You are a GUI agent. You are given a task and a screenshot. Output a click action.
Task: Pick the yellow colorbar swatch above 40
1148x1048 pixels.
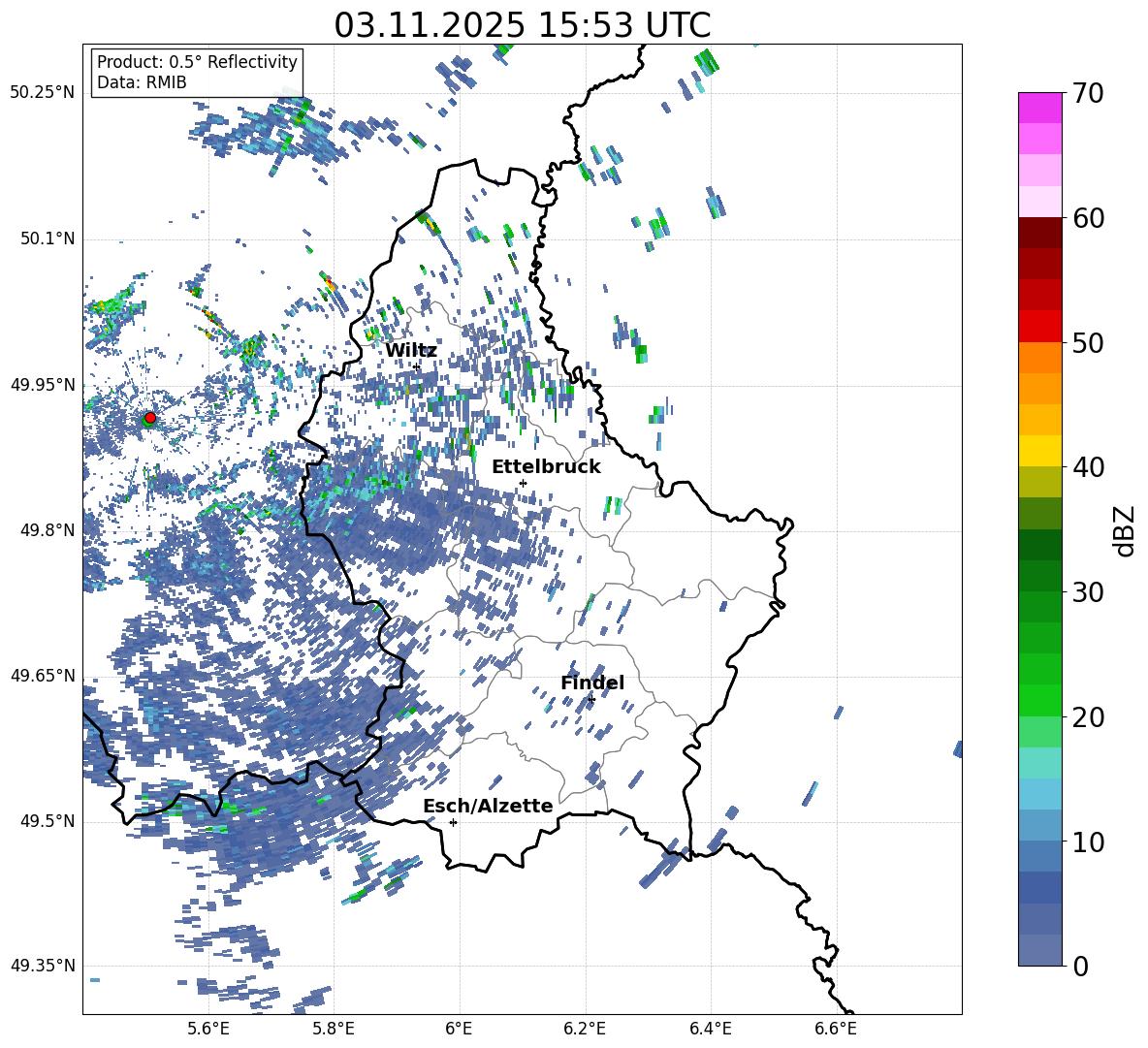(x=1039, y=450)
